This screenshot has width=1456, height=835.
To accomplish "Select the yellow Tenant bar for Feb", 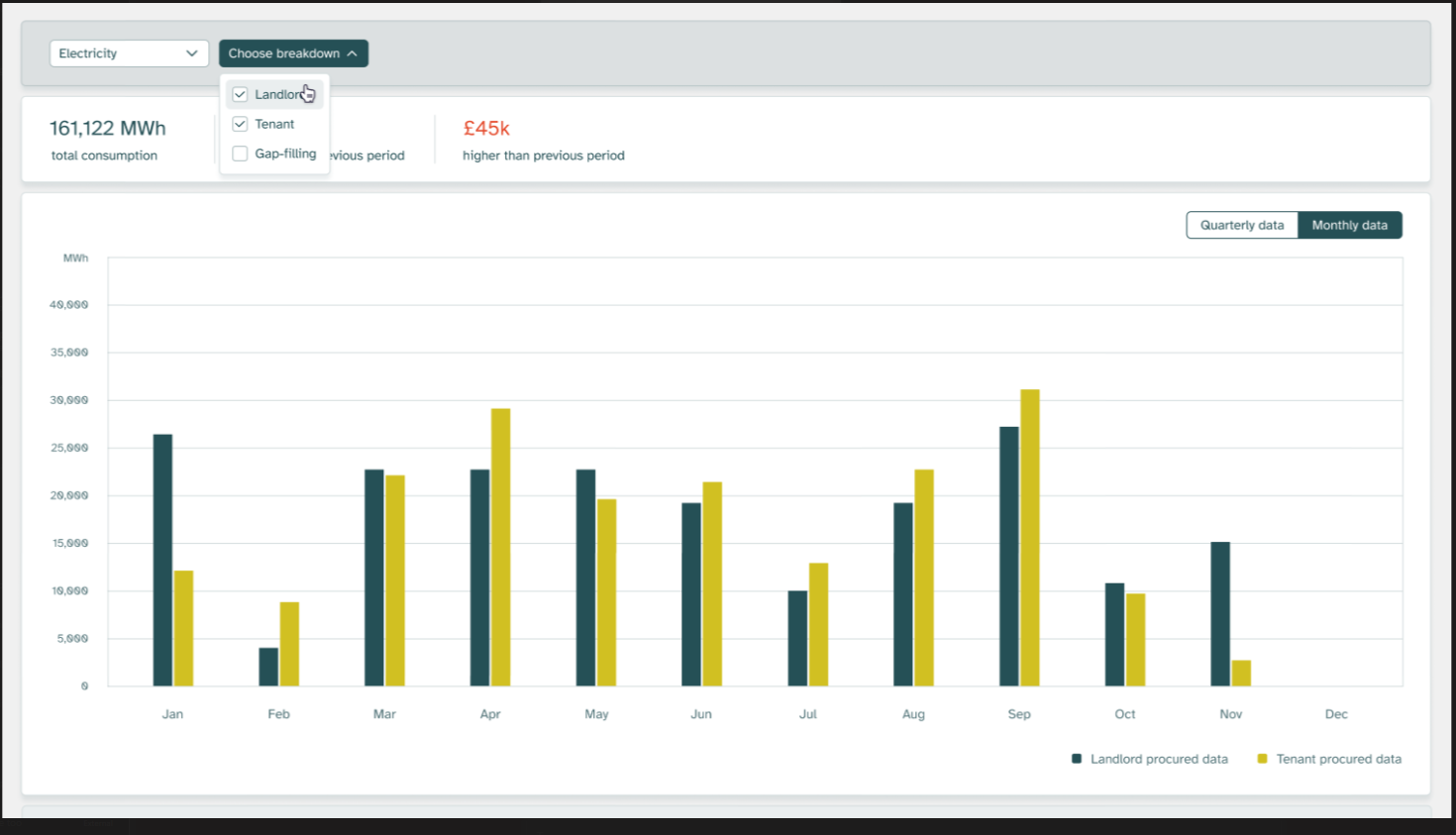I will click(289, 644).
